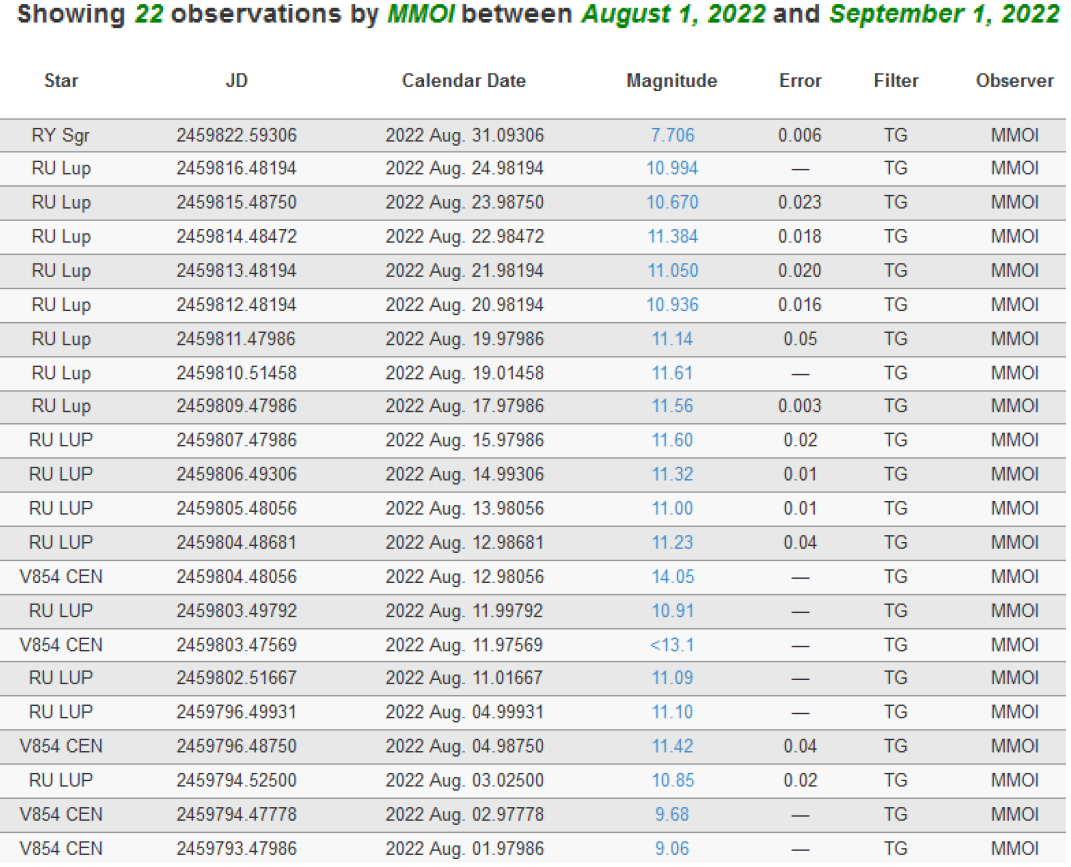This screenshot has height=867, width=1071.
Task: Open the 7.706 magnitude link for RY Sgr
Action: 672,135
